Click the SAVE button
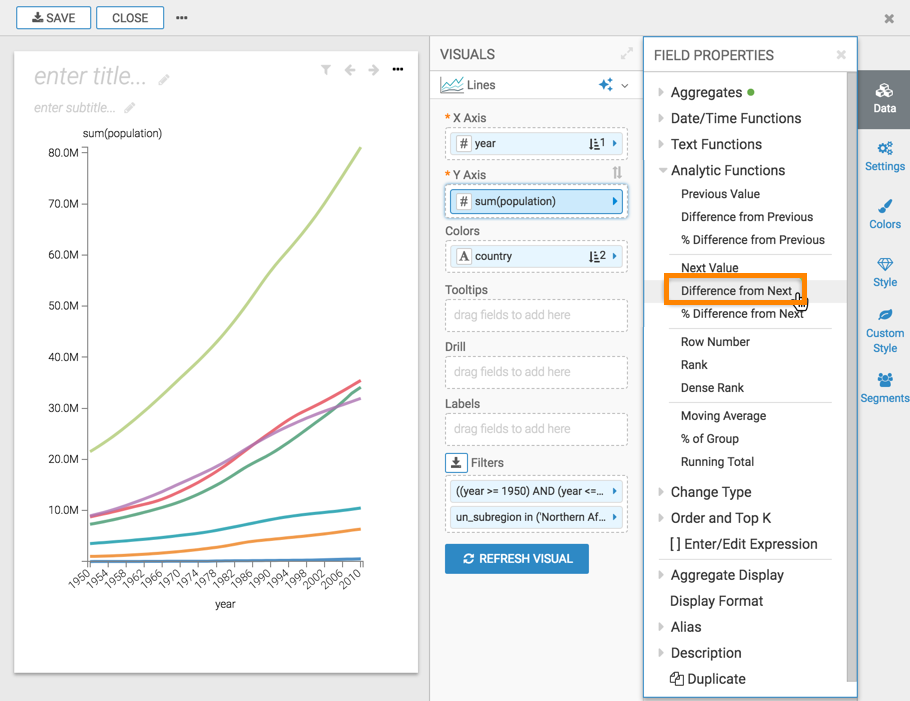Image resolution: width=910 pixels, height=701 pixels. (x=54, y=18)
